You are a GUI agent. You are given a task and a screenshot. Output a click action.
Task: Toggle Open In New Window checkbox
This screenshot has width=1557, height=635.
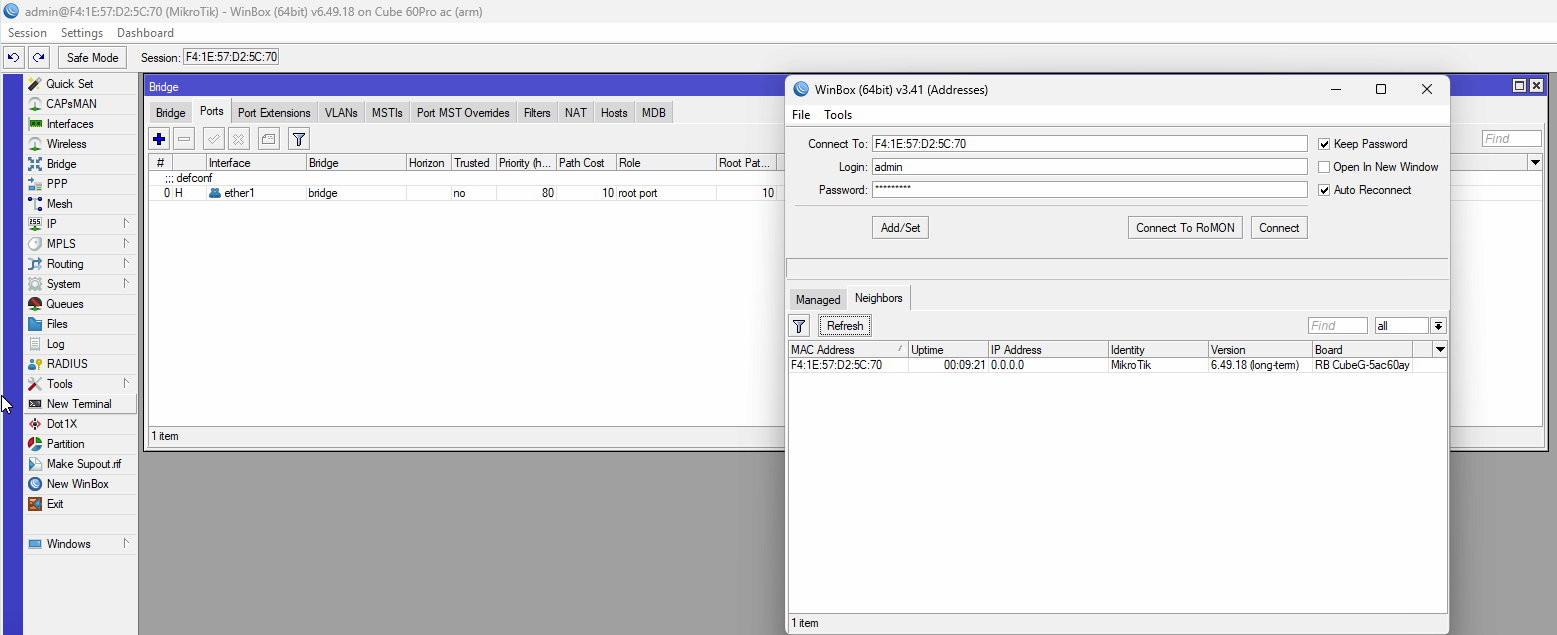[1324, 167]
